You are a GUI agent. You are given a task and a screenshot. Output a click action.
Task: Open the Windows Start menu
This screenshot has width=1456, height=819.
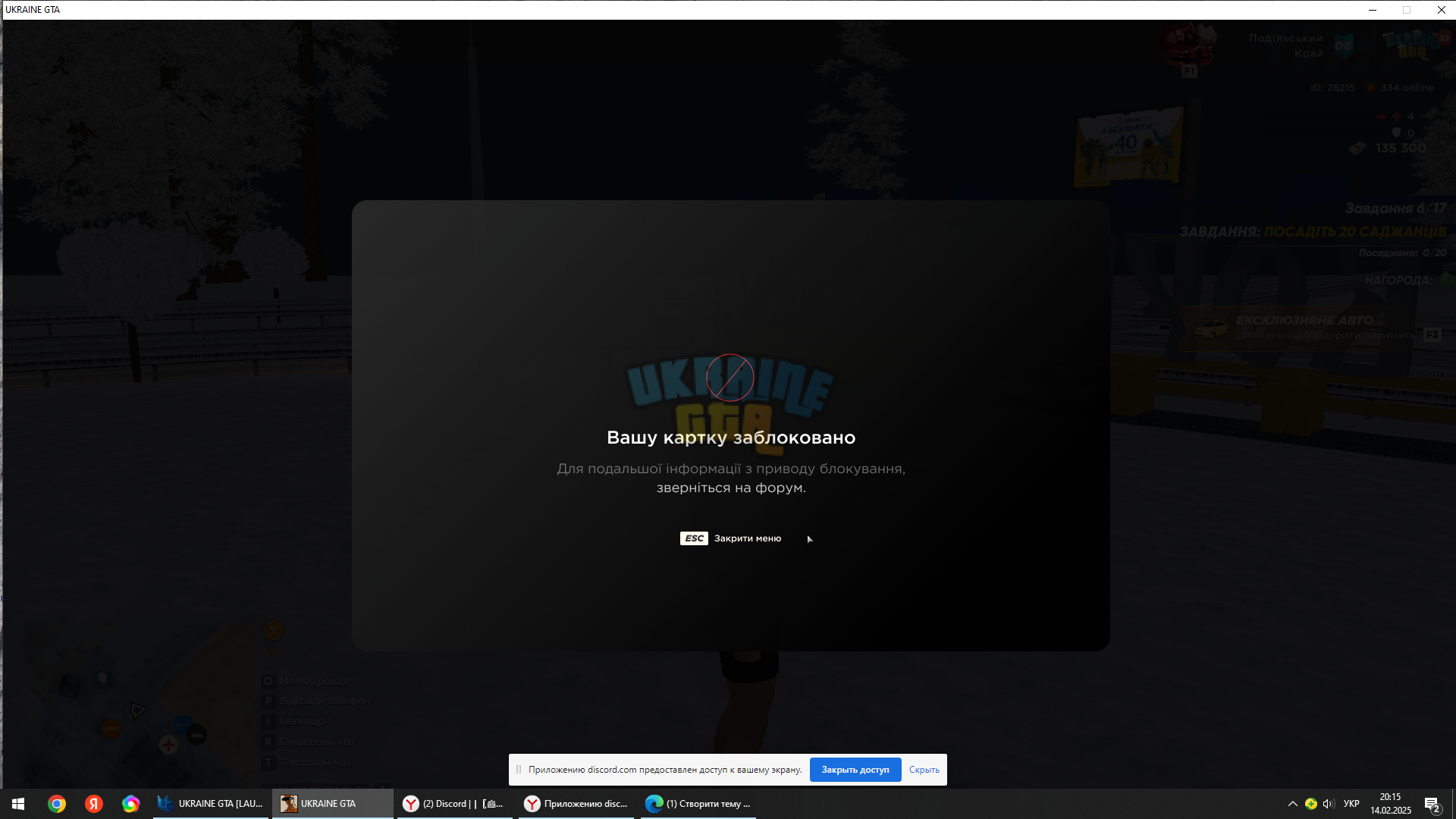click(18, 804)
